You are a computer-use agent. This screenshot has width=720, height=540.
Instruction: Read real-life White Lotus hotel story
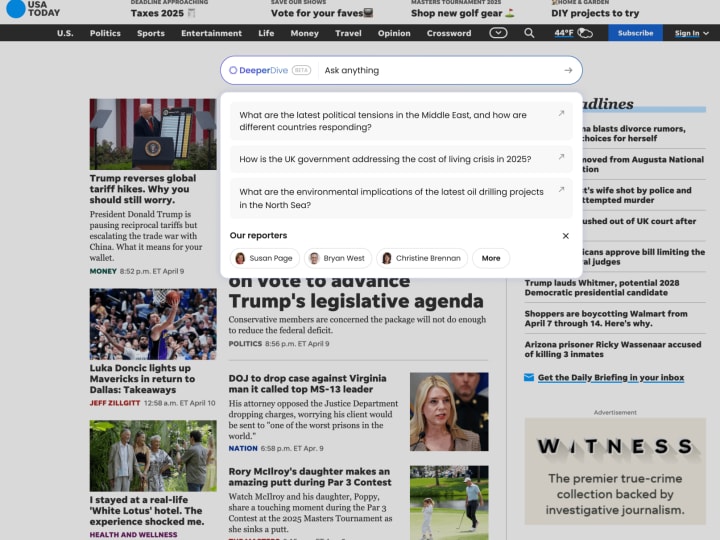pos(147,511)
